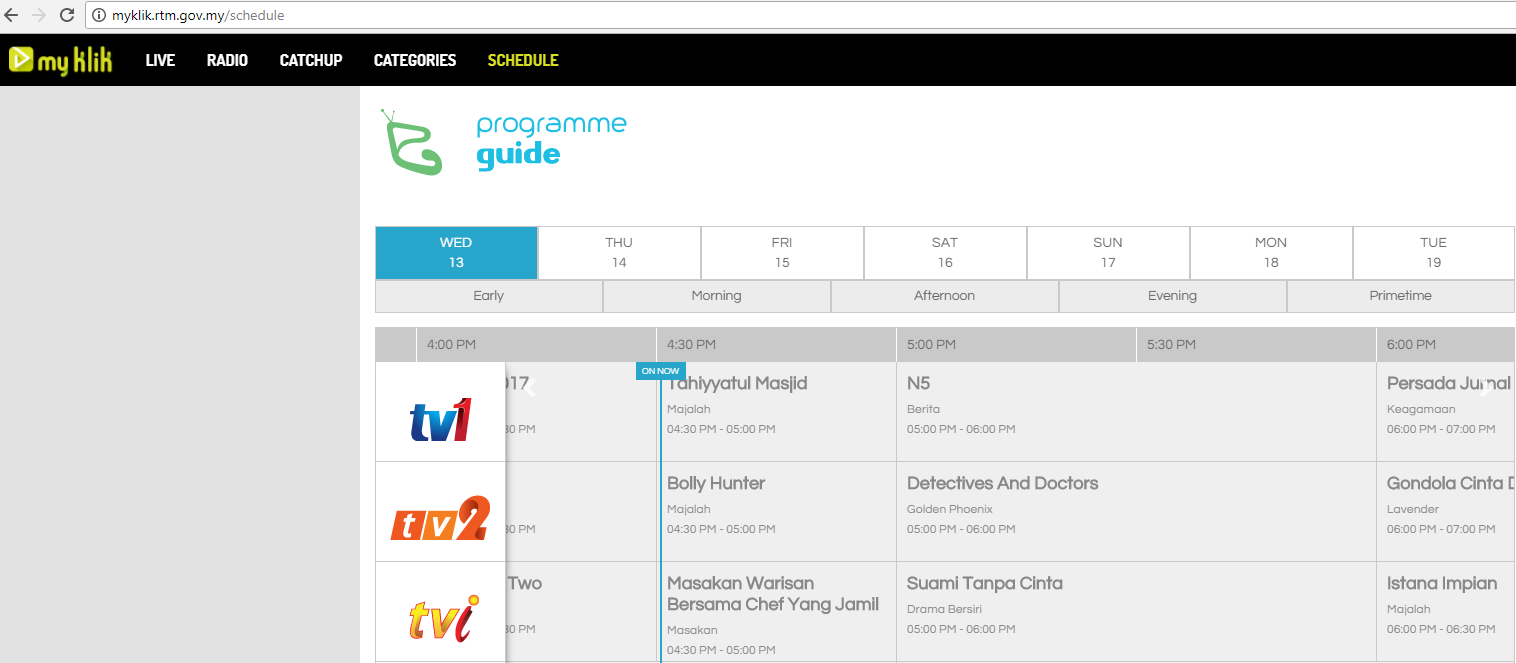This screenshot has height=663, width=1516.
Task: Open Persada Jurnal programme
Action: (1446, 411)
